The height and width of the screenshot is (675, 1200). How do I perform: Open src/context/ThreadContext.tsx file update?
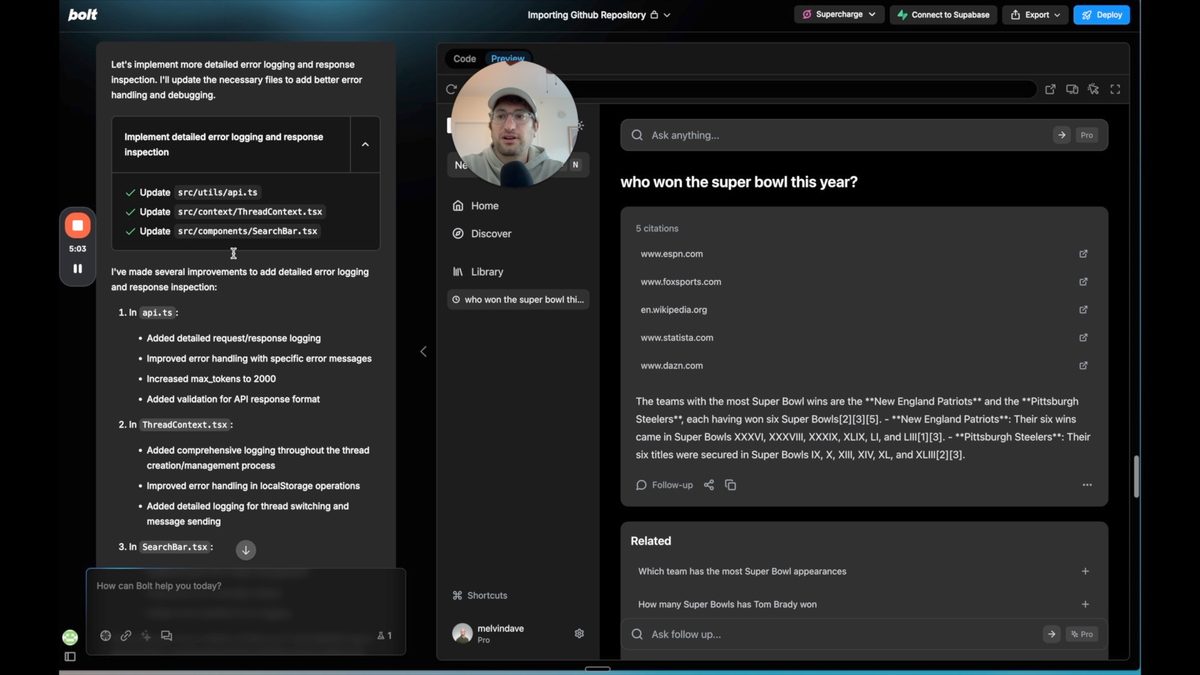(250, 212)
